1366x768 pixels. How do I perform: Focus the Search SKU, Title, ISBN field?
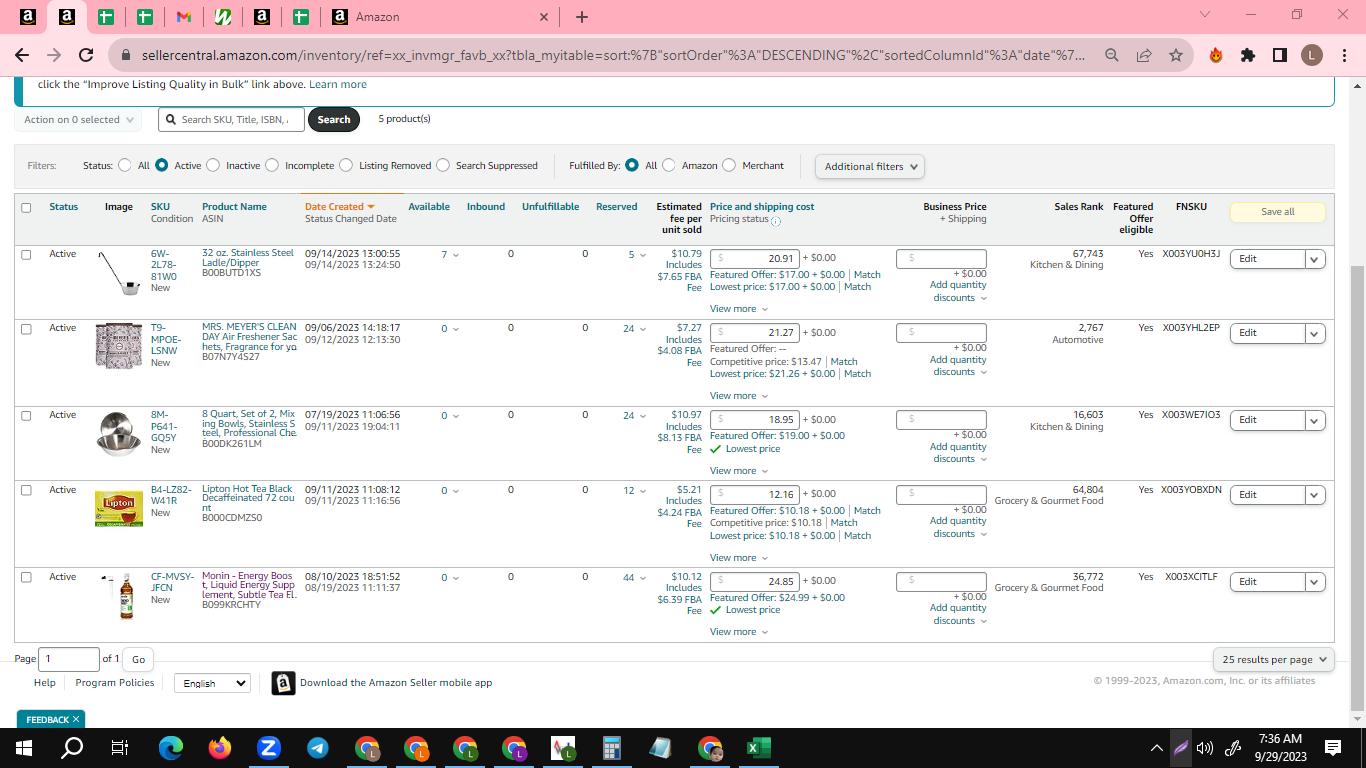tap(231, 120)
